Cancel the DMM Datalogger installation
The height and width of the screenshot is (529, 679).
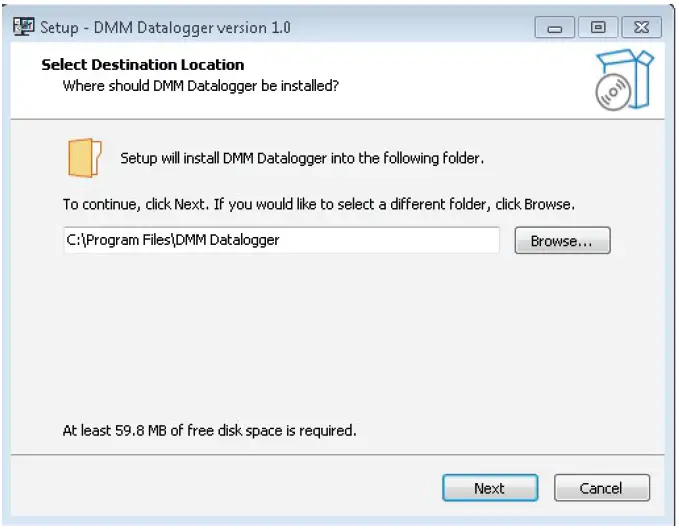(601, 488)
